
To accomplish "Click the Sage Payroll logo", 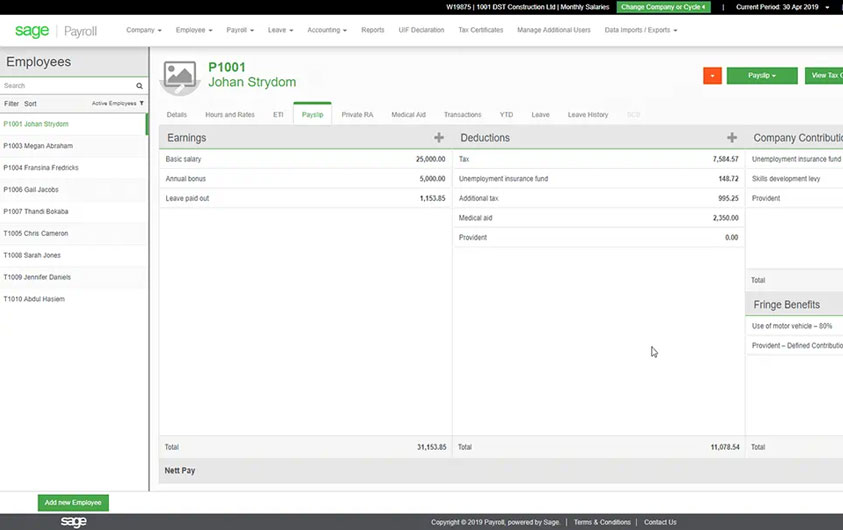I will pos(56,31).
